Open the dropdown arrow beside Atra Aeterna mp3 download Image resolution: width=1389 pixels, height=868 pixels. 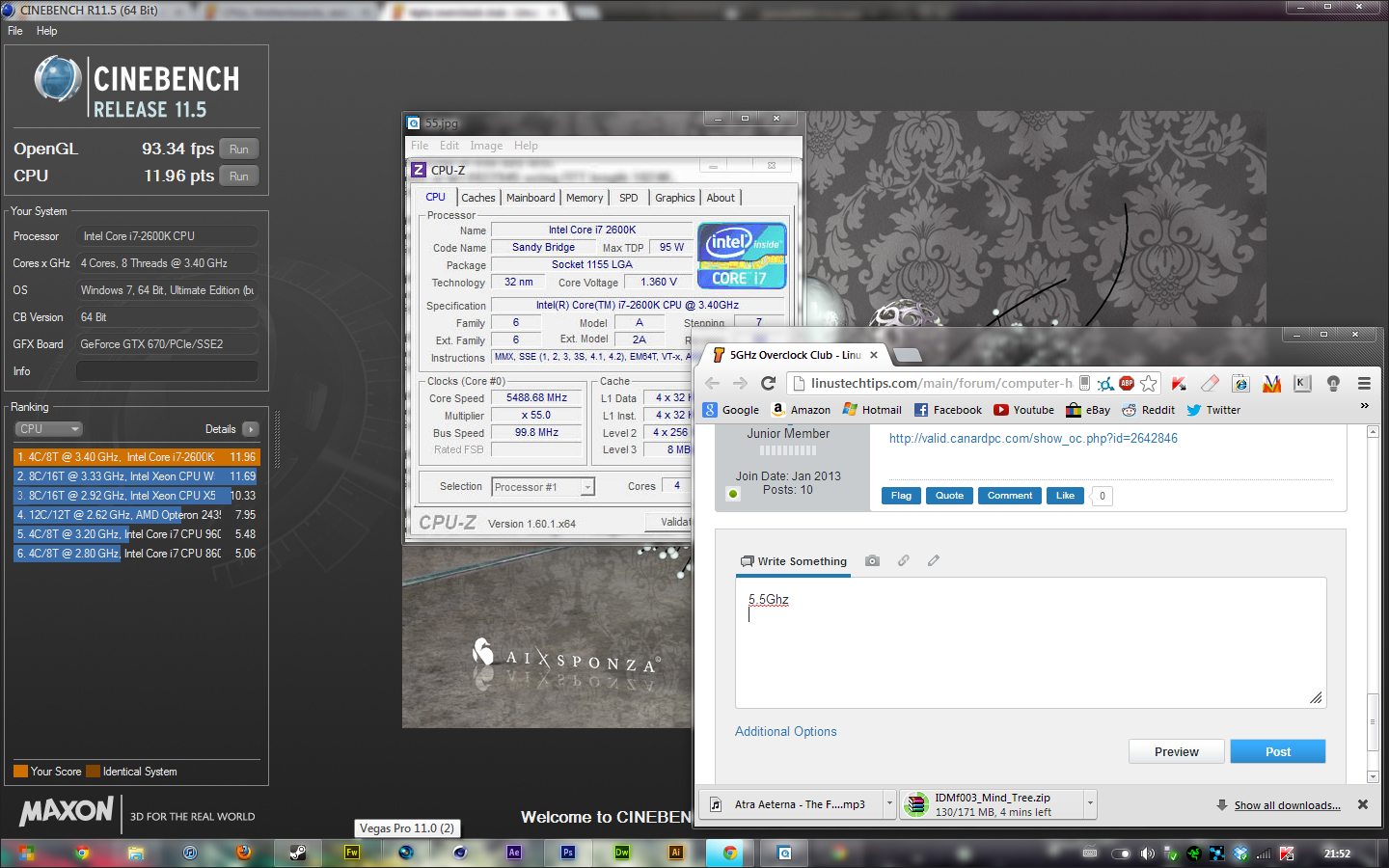[889, 803]
